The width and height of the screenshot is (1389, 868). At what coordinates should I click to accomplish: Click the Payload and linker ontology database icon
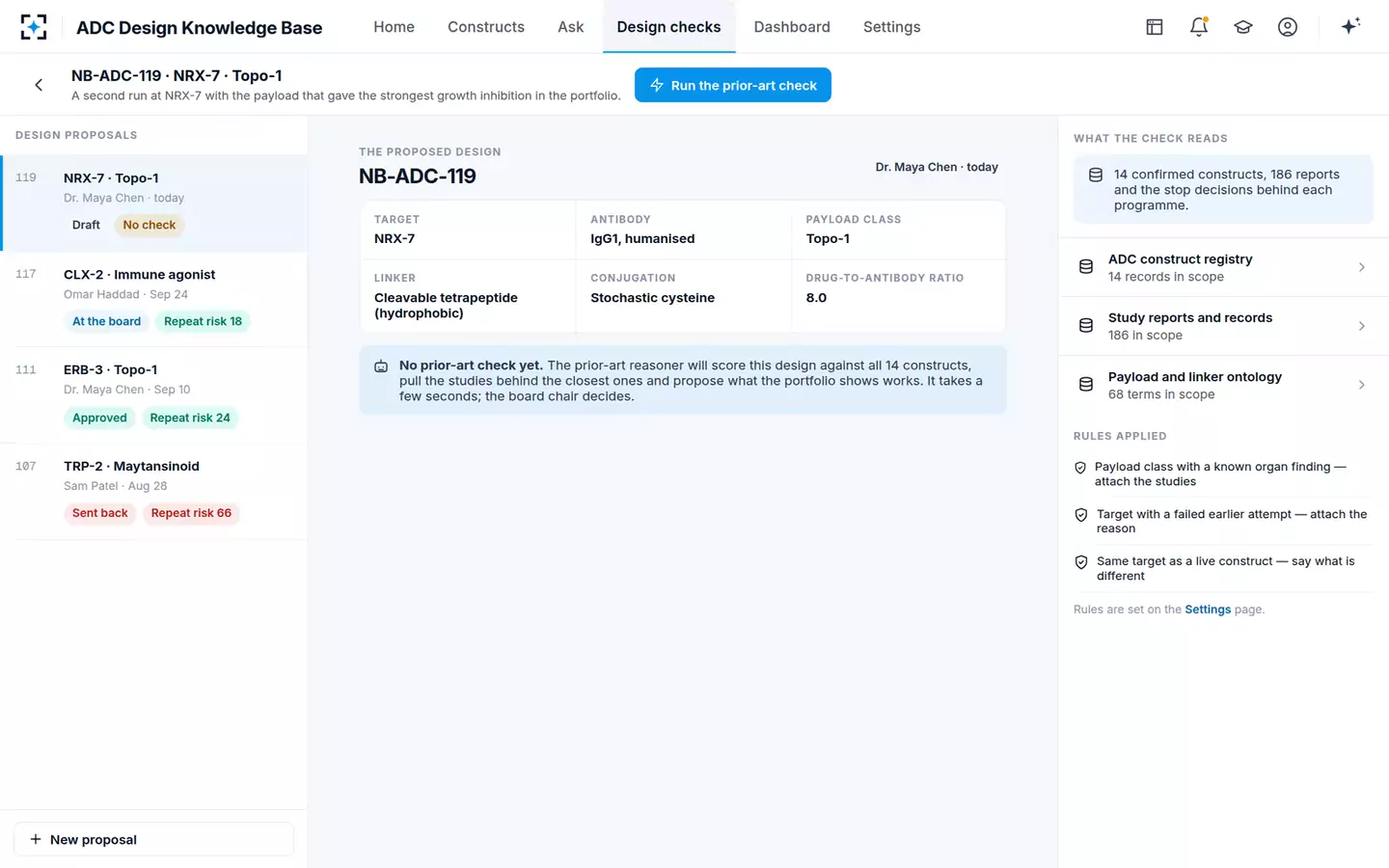click(1086, 385)
